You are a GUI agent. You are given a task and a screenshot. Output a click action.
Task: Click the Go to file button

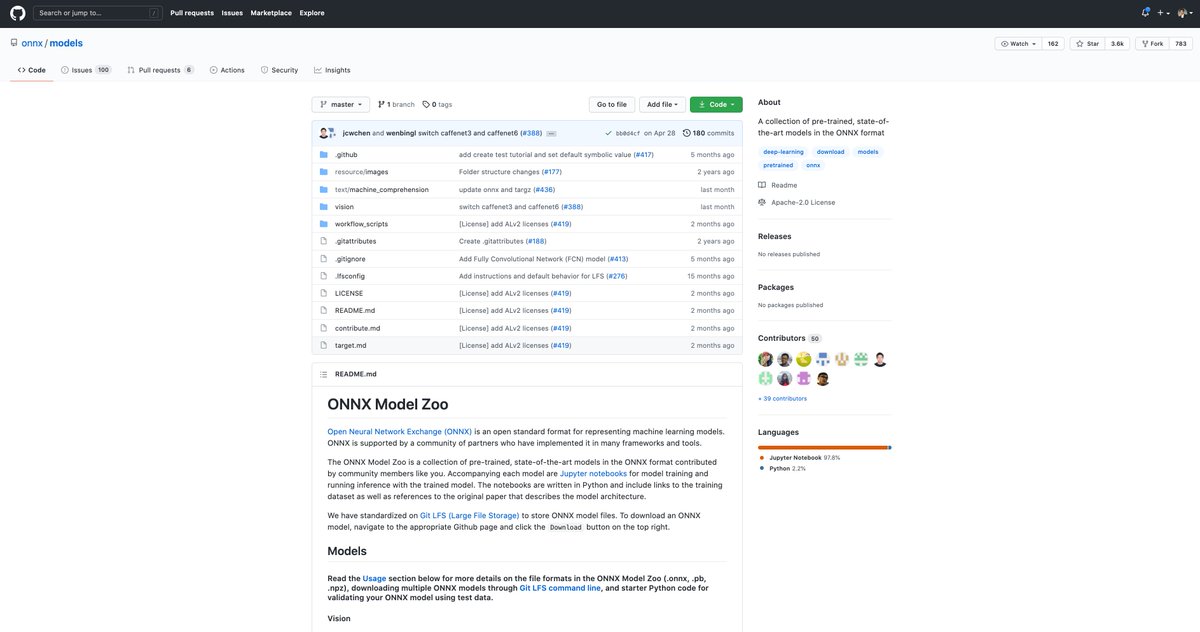(x=612, y=104)
